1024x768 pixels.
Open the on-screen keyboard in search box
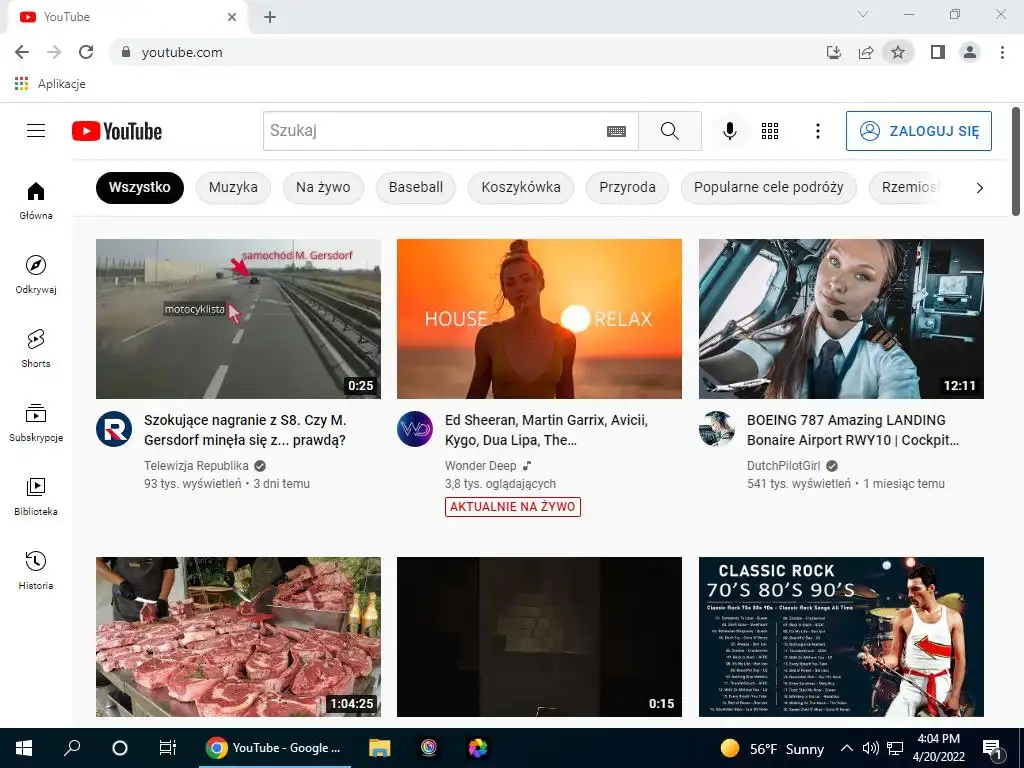(x=616, y=131)
